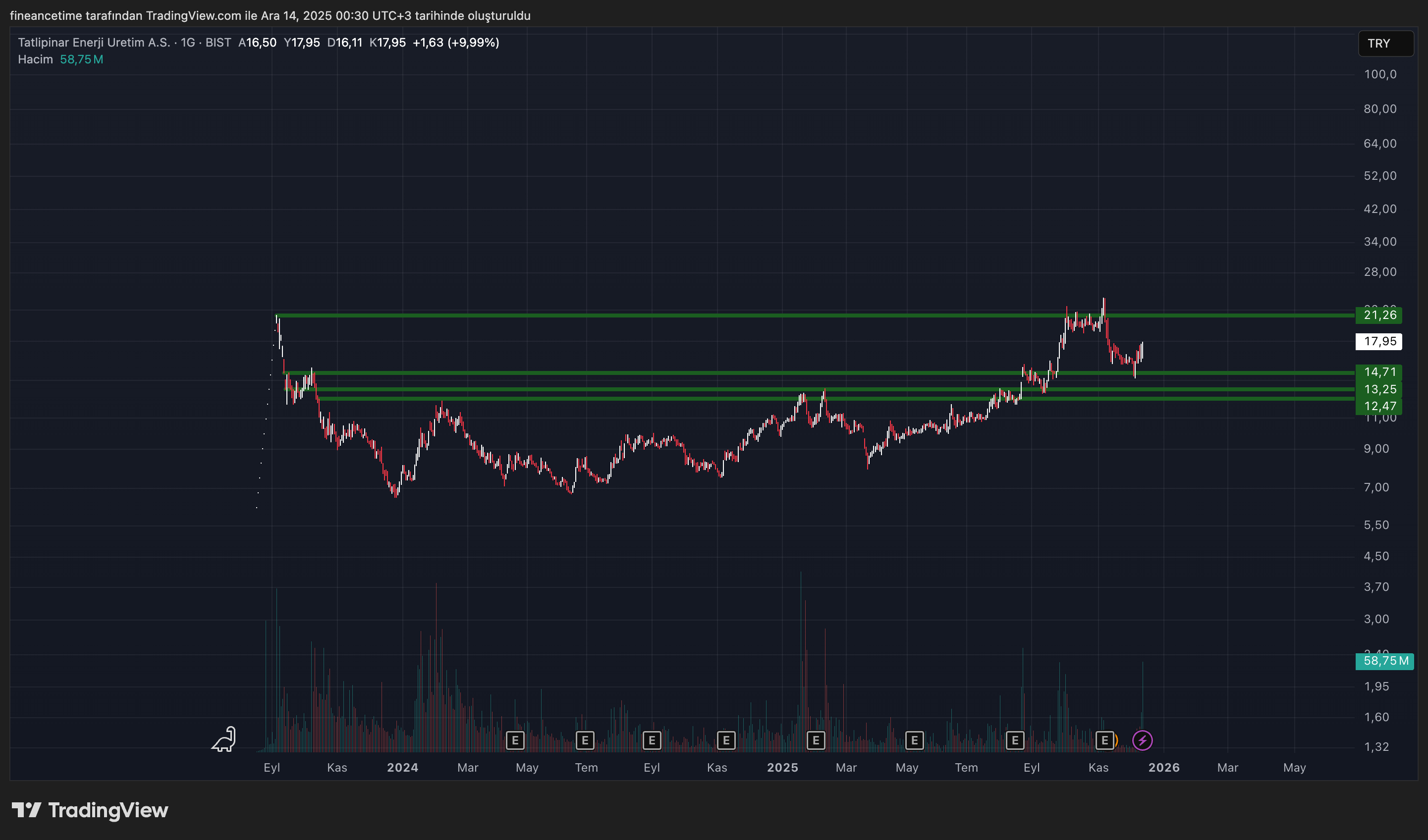Click the teal 58,75 M volume label
The width and height of the screenshot is (1428, 840).
(1384, 661)
